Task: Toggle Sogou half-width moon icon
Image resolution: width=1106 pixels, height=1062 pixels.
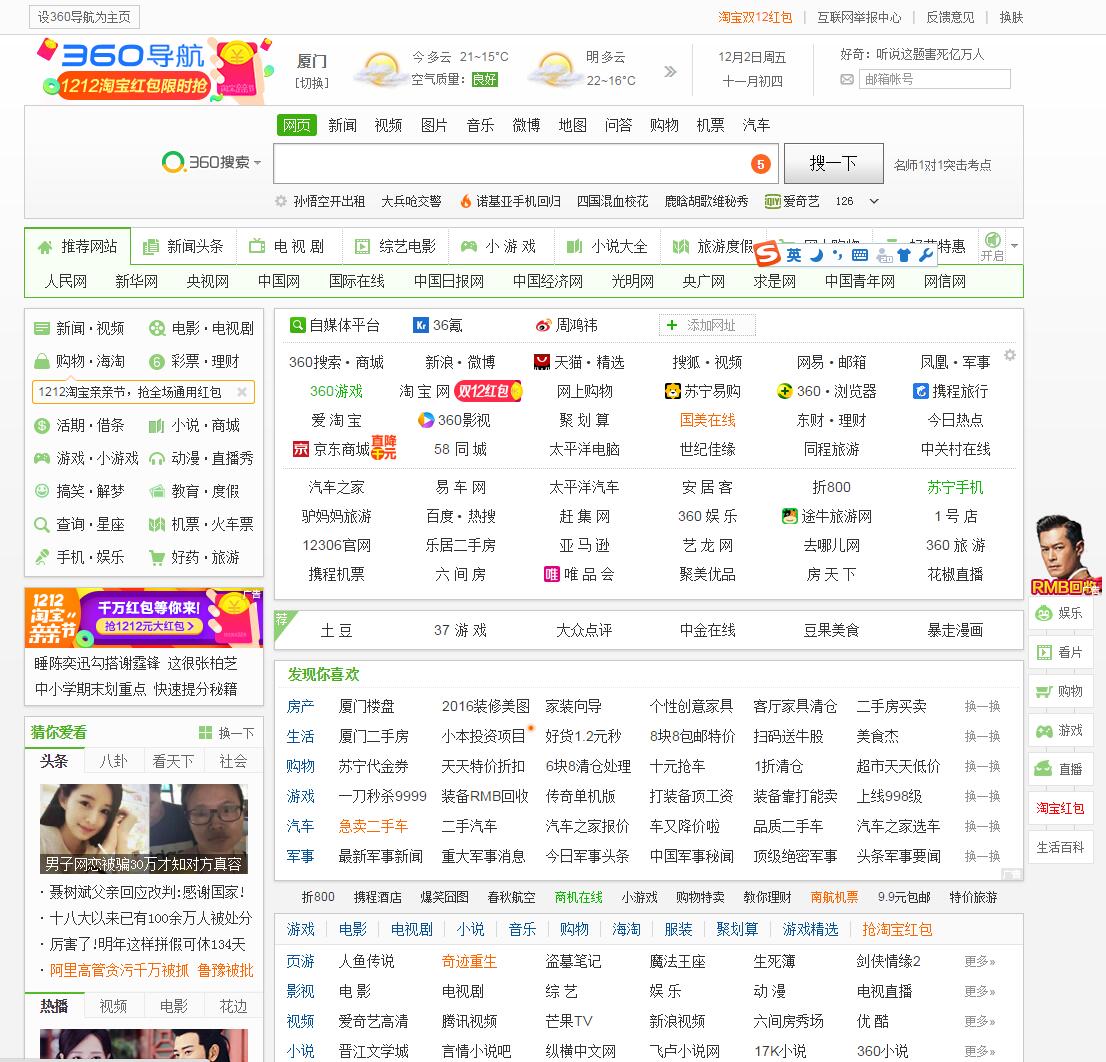Action: pos(817,255)
